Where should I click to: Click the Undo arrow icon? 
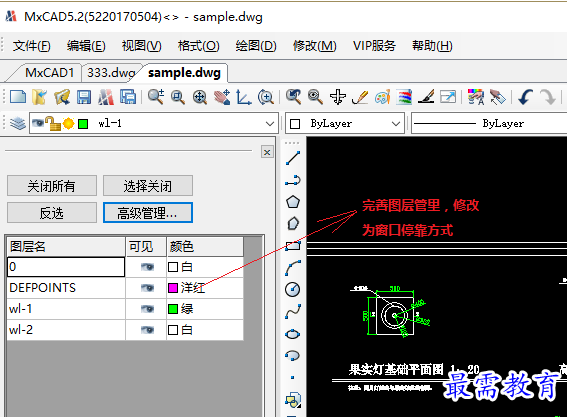point(525,97)
